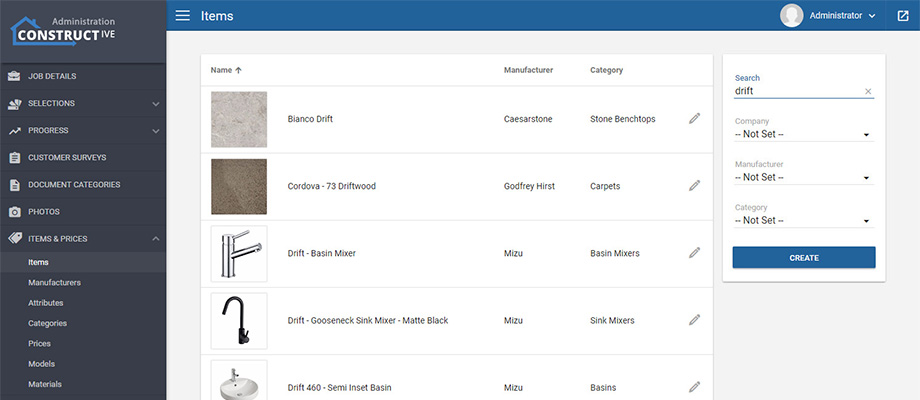Edit the Drift - Basin Mixer item
Viewport: 920px width, 400px height.
pos(694,253)
